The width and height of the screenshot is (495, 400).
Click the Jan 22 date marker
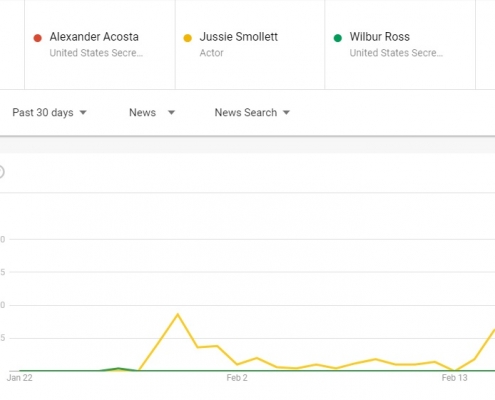20,378
